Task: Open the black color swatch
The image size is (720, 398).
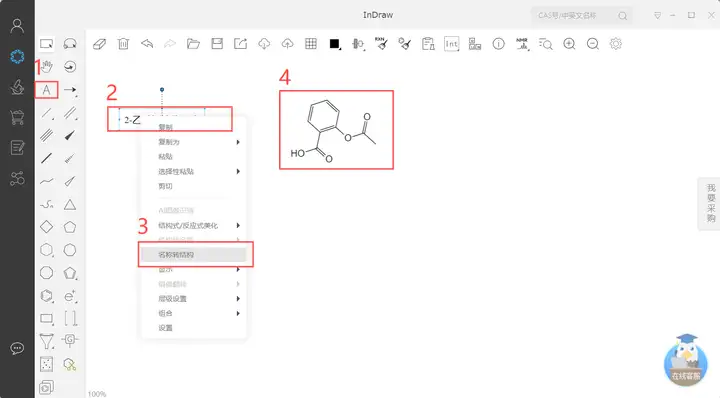Action: click(334, 44)
